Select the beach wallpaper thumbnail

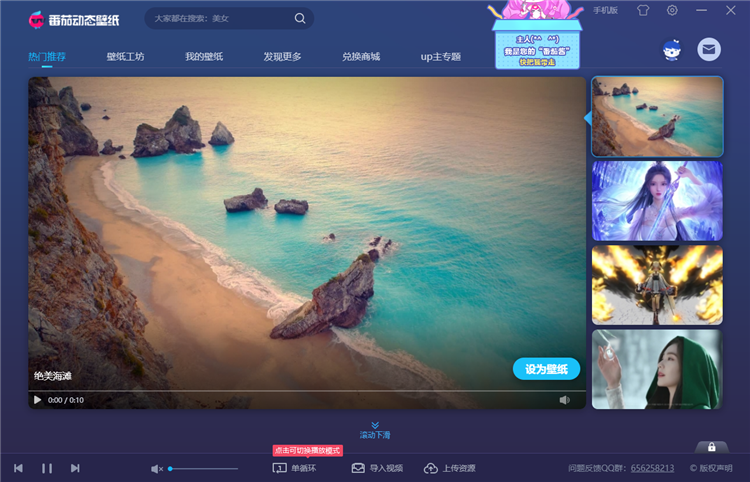coord(657,117)
